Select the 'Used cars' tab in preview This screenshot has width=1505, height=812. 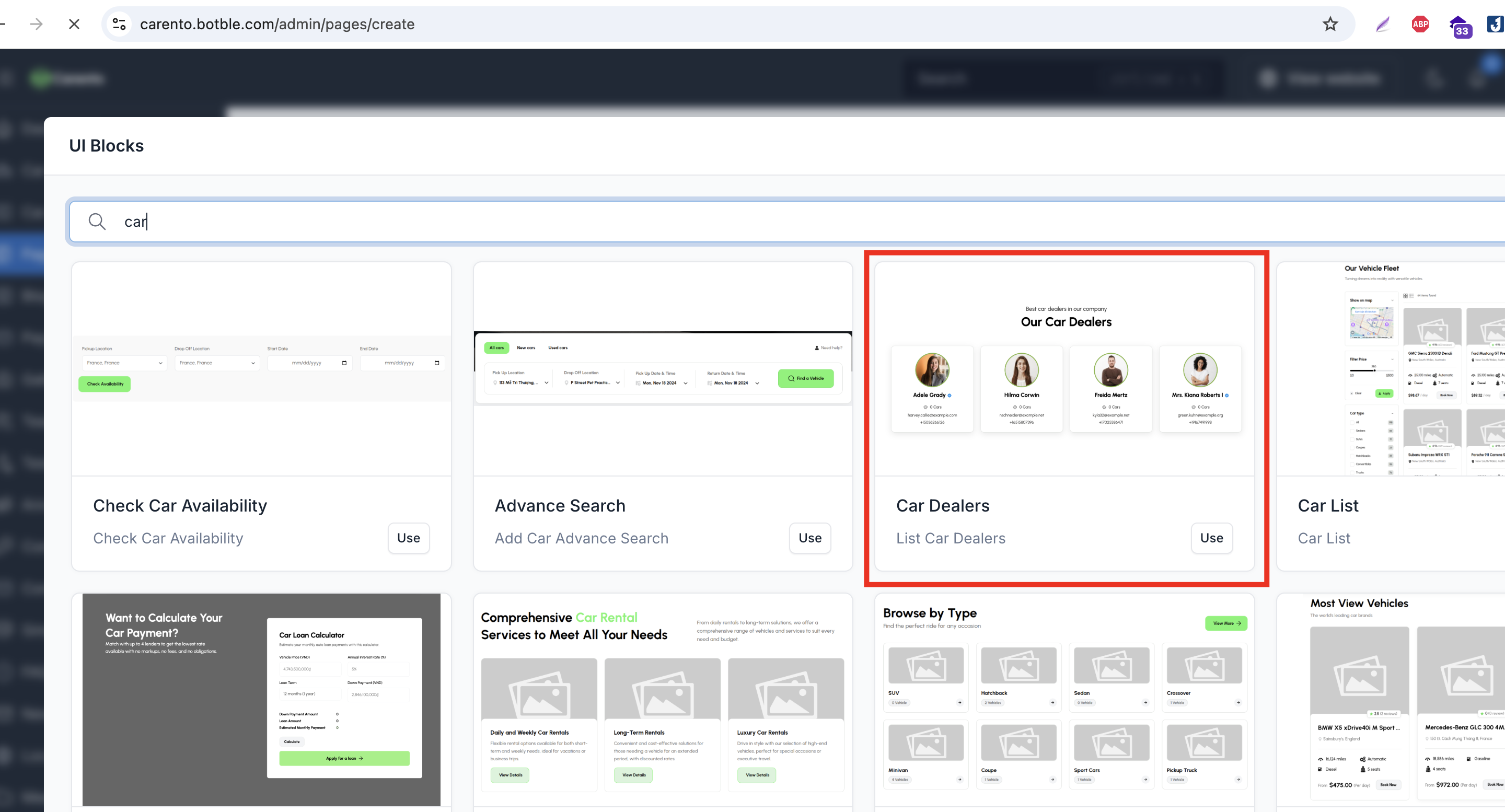pos(558,347)
